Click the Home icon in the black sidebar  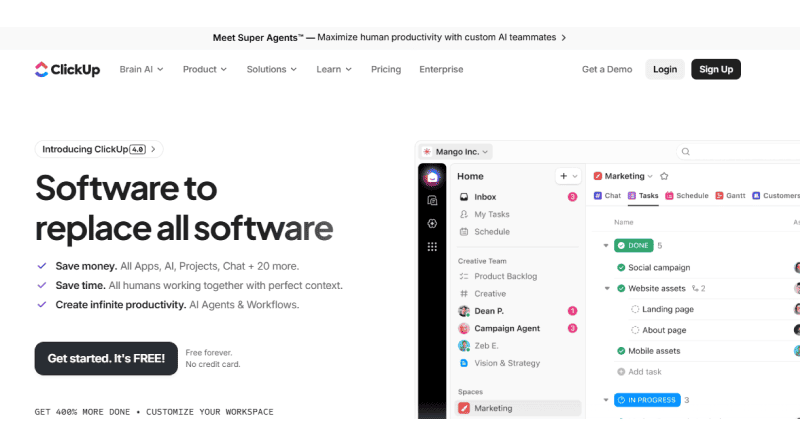[432, 177]
